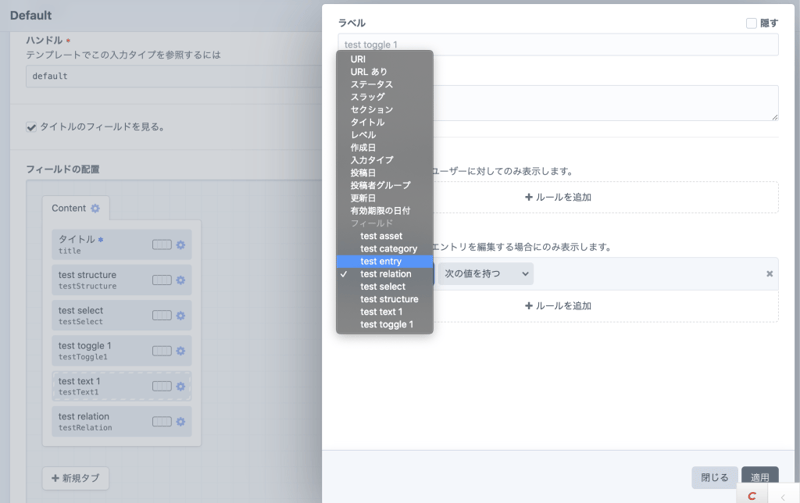The width and height of the screenshot is (800, 503).
Task: Select test entry from dropdown list
Action: 381,261
